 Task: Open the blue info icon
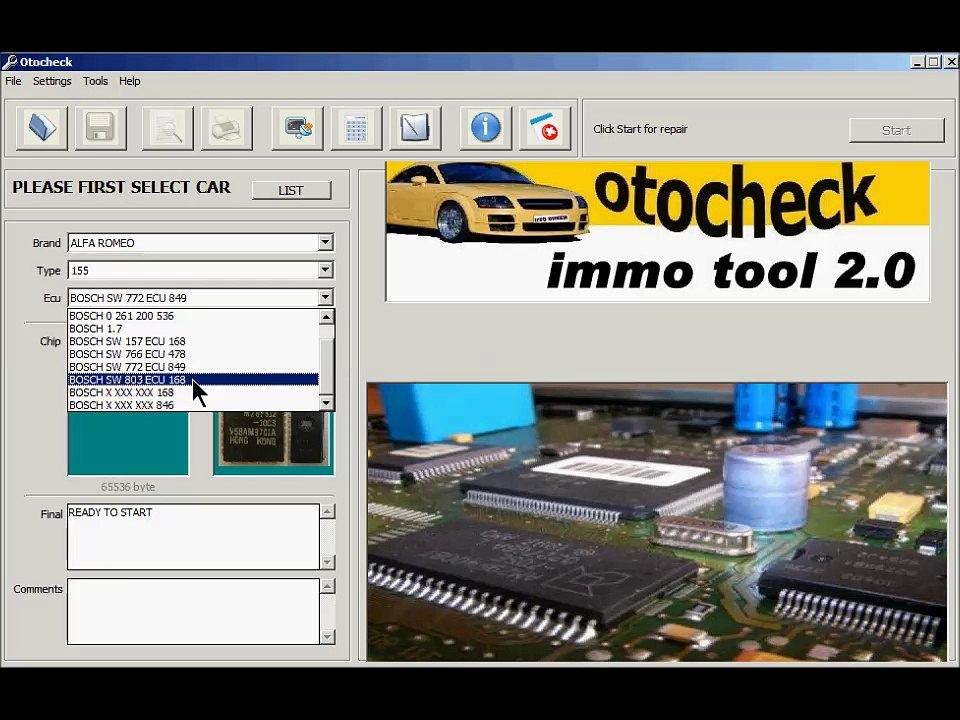click(x=486, y=128)
